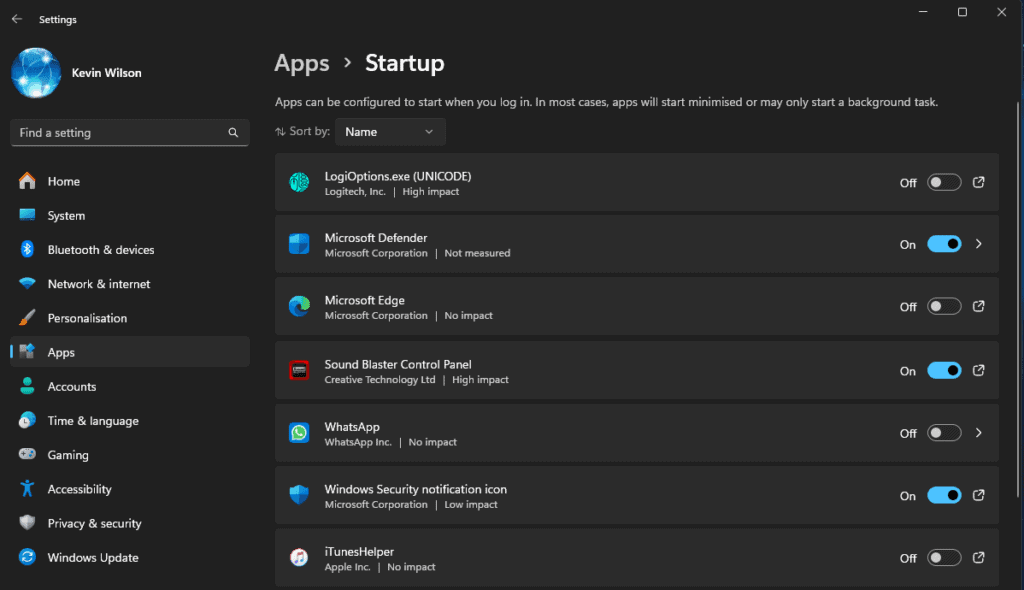Viewport: 1024px width, 590px height.
Task: Enable Microsoft Edge startup toggle
Action: point(944,306)
